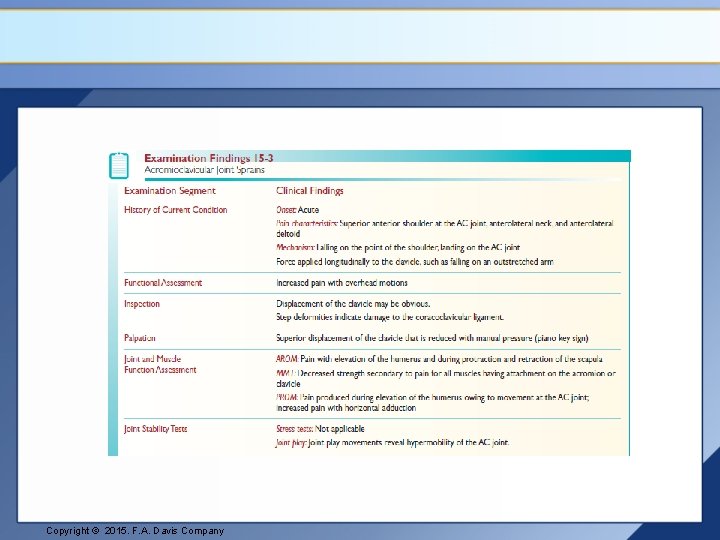Click 'History of Current Condition' row label
The width and height of the screenshot is (720, 540).
(x=175, y=210)
